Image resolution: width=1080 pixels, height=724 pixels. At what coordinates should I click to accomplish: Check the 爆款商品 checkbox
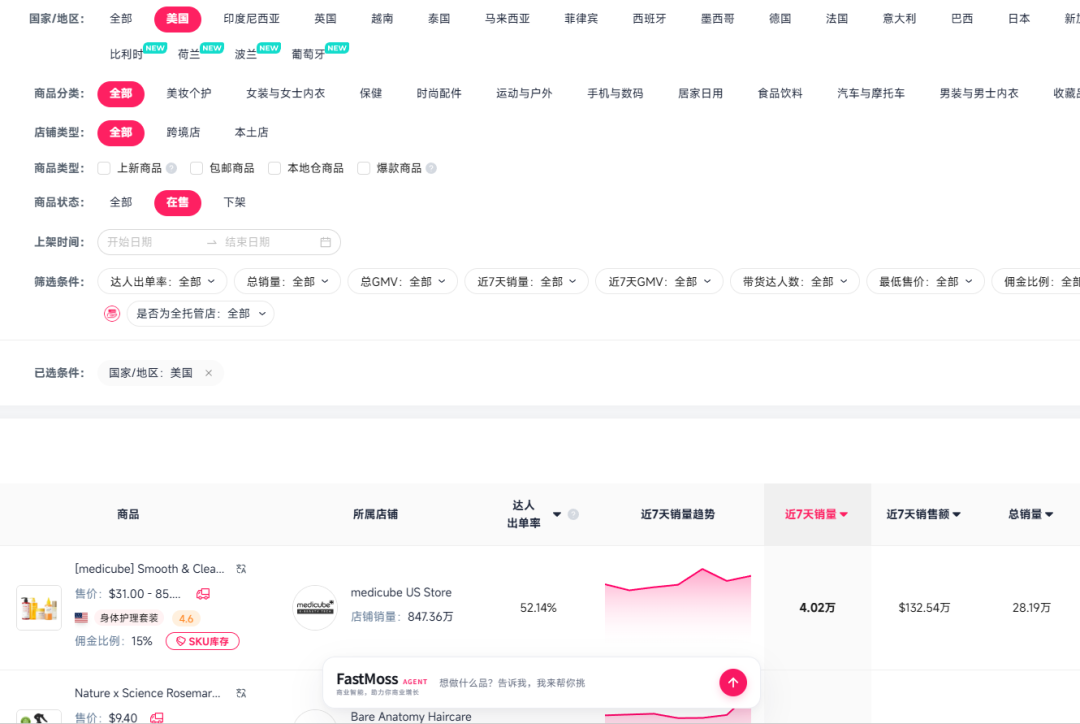tap(364, 168)
